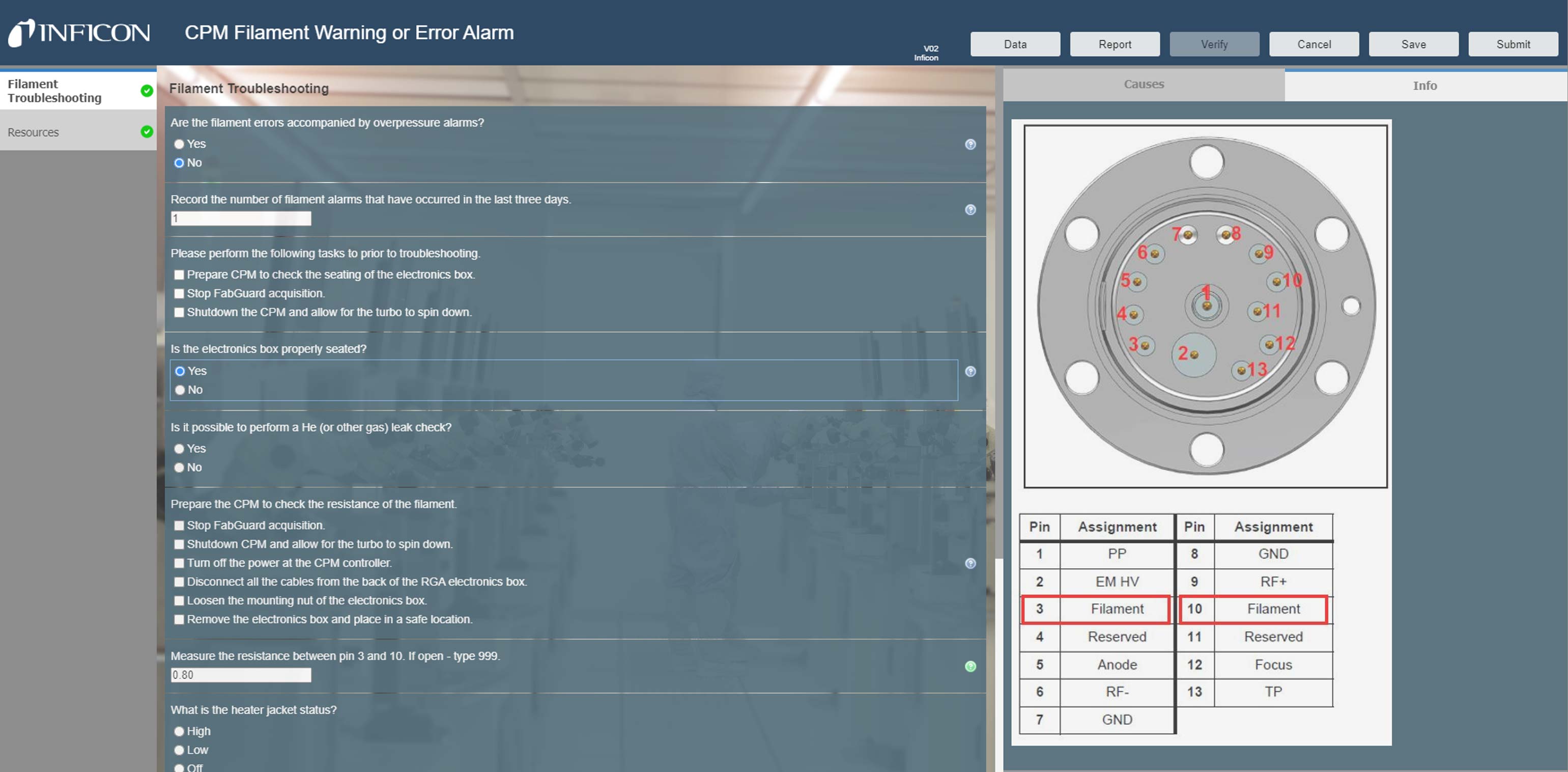The width and height of the screenshot is (1568, 772).
Task: Click the Report button
Action: point(1114,44)
